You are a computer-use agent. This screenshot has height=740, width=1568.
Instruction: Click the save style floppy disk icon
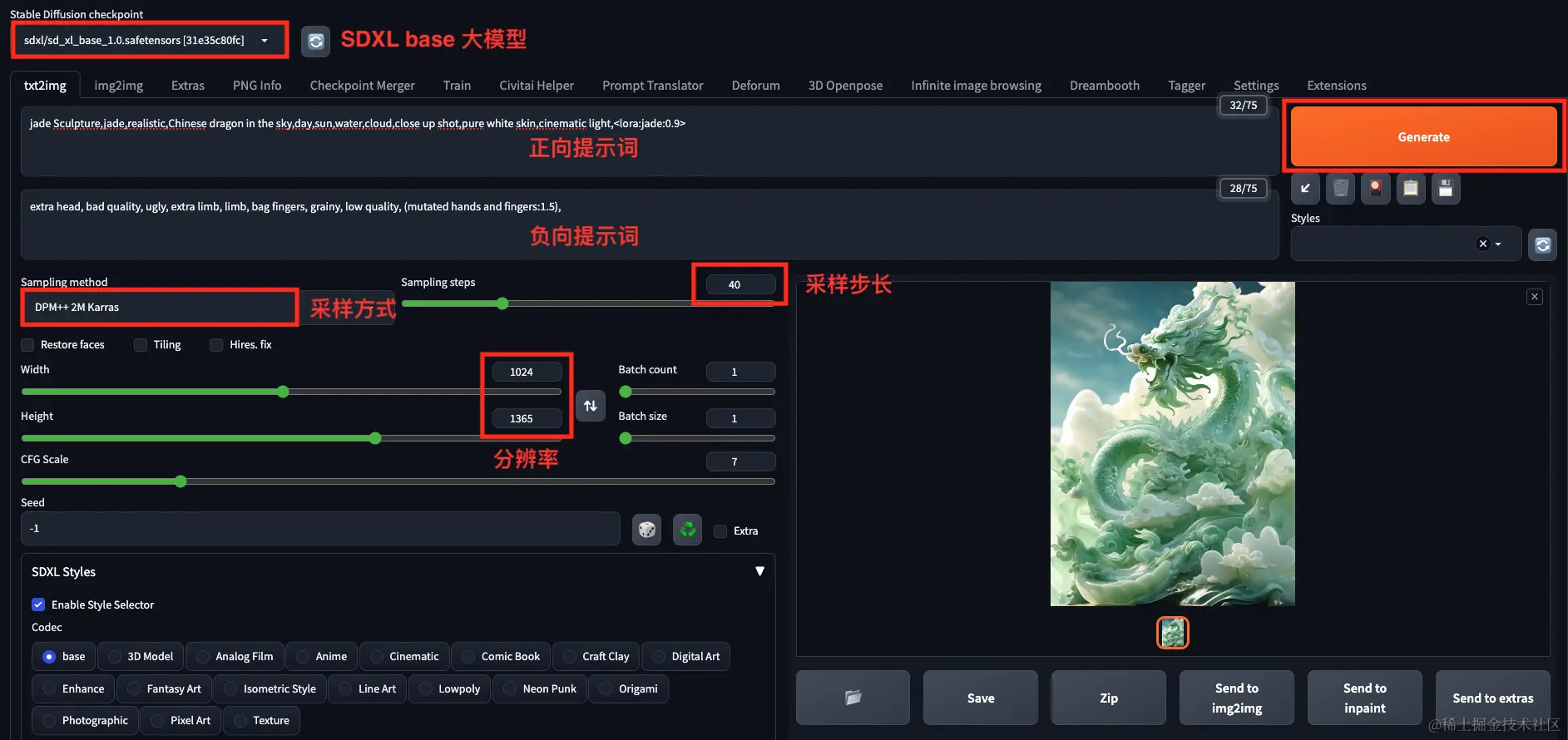(1446, 189)
